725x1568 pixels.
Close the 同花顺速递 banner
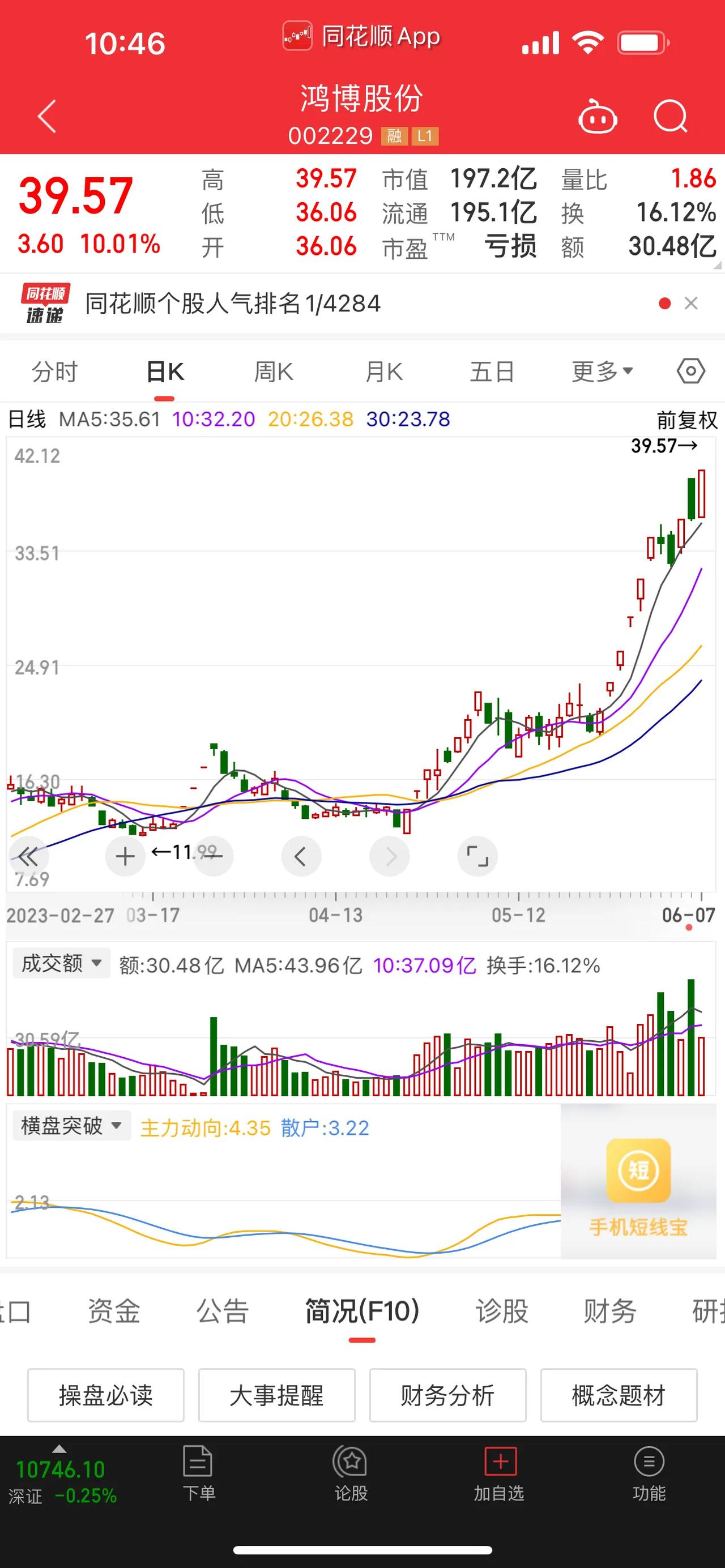click(691, 303)
